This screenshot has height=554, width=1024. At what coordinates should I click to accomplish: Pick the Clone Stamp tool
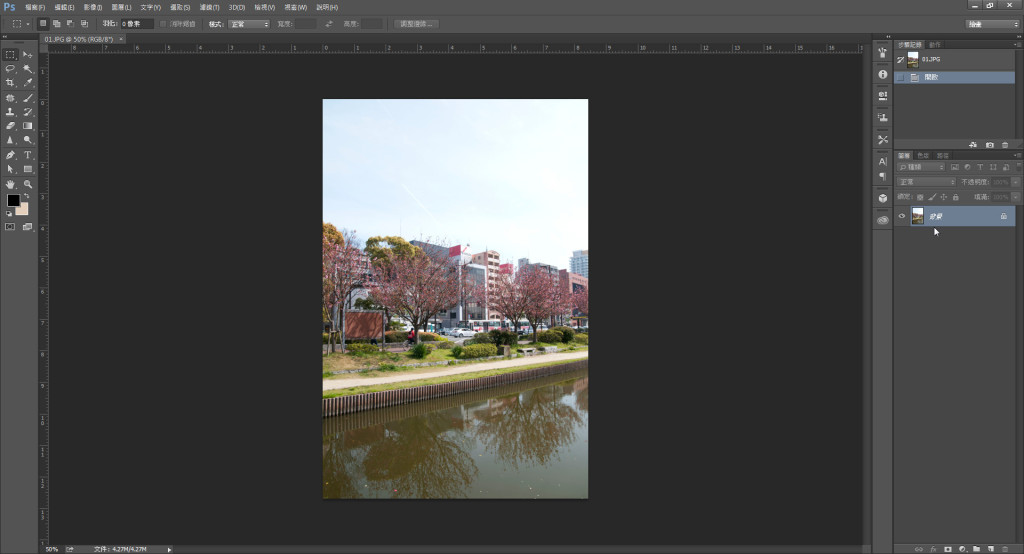click(10, 112)
